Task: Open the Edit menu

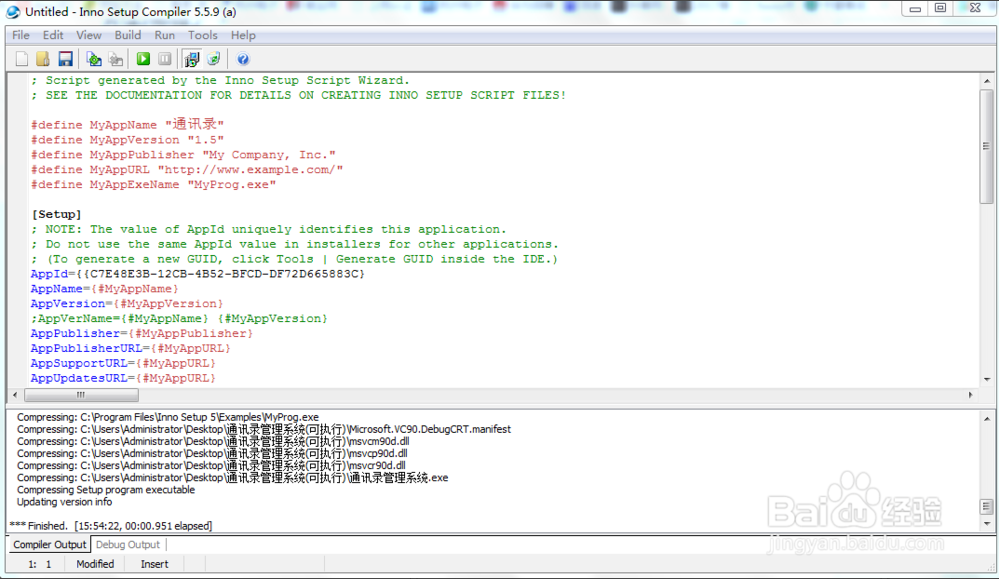Action: (x=53, y=35)
